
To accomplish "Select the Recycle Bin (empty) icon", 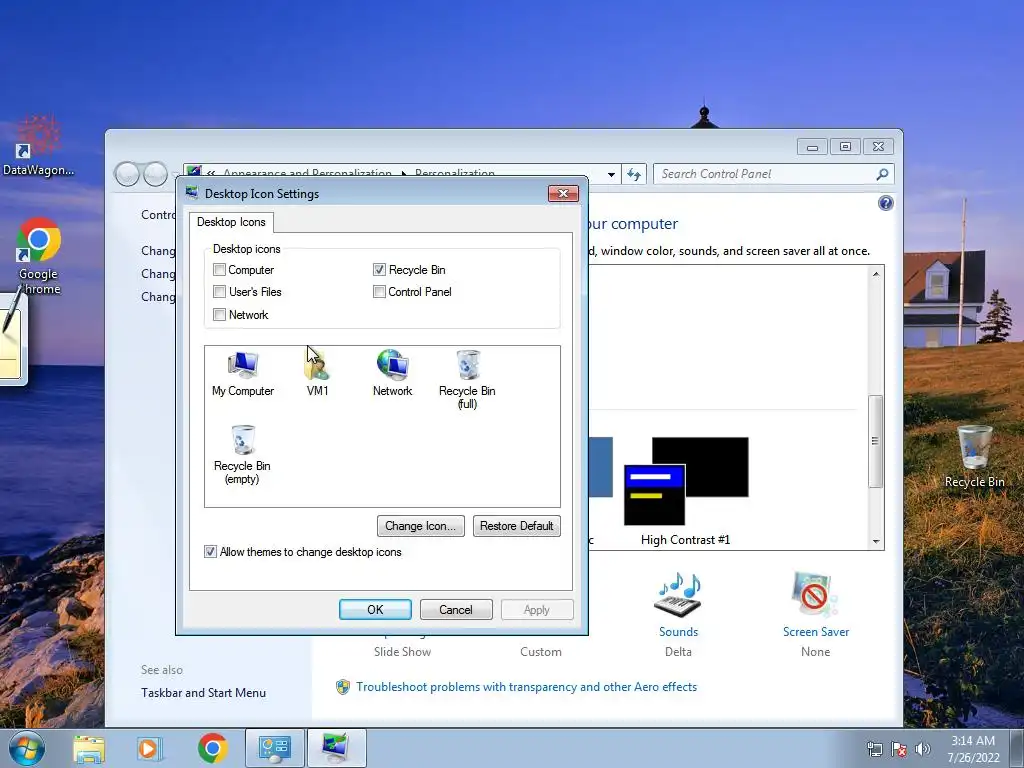I will 242,455.
